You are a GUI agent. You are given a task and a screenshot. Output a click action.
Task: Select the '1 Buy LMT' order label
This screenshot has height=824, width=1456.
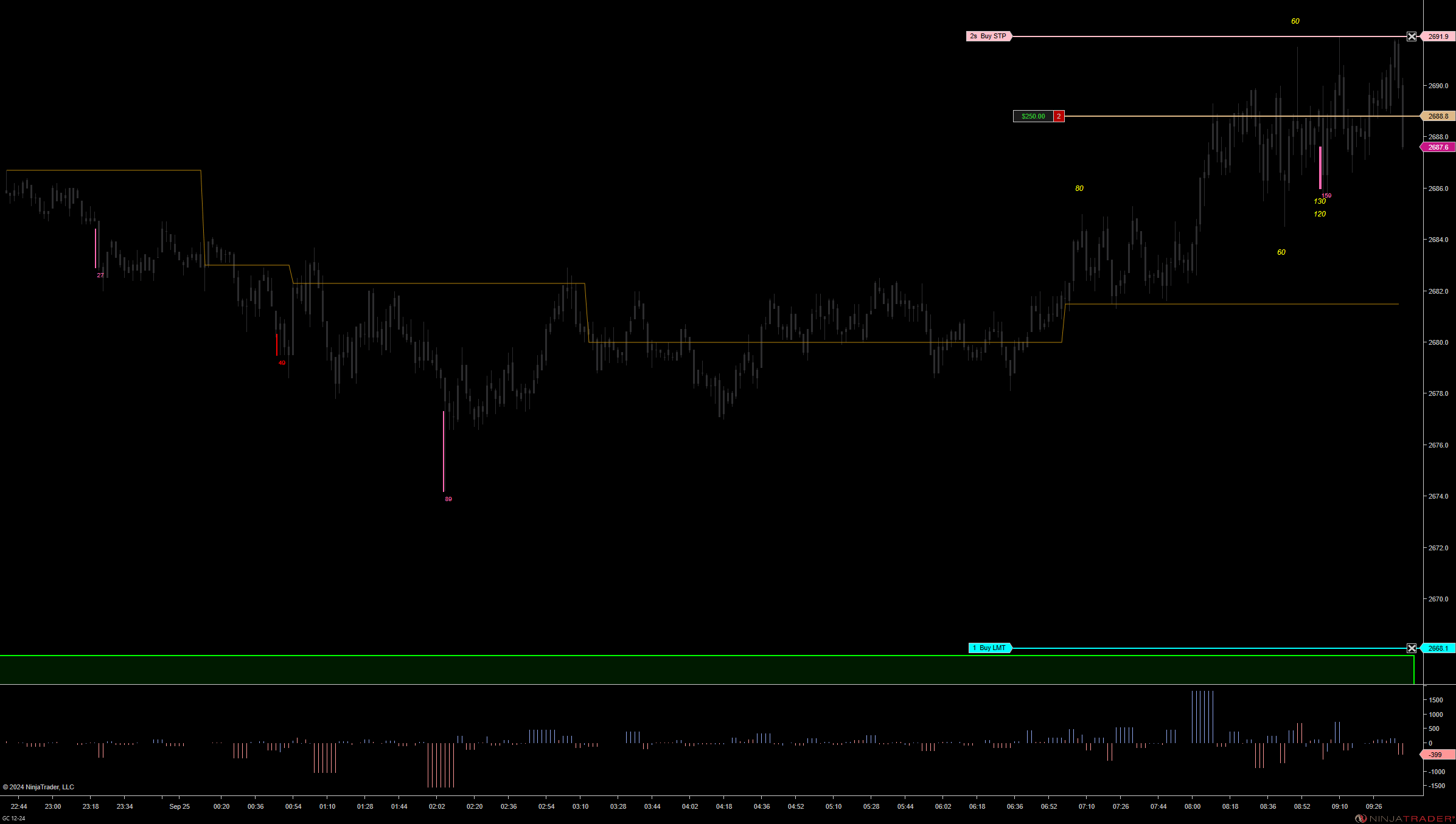click(x=989, y=648)
